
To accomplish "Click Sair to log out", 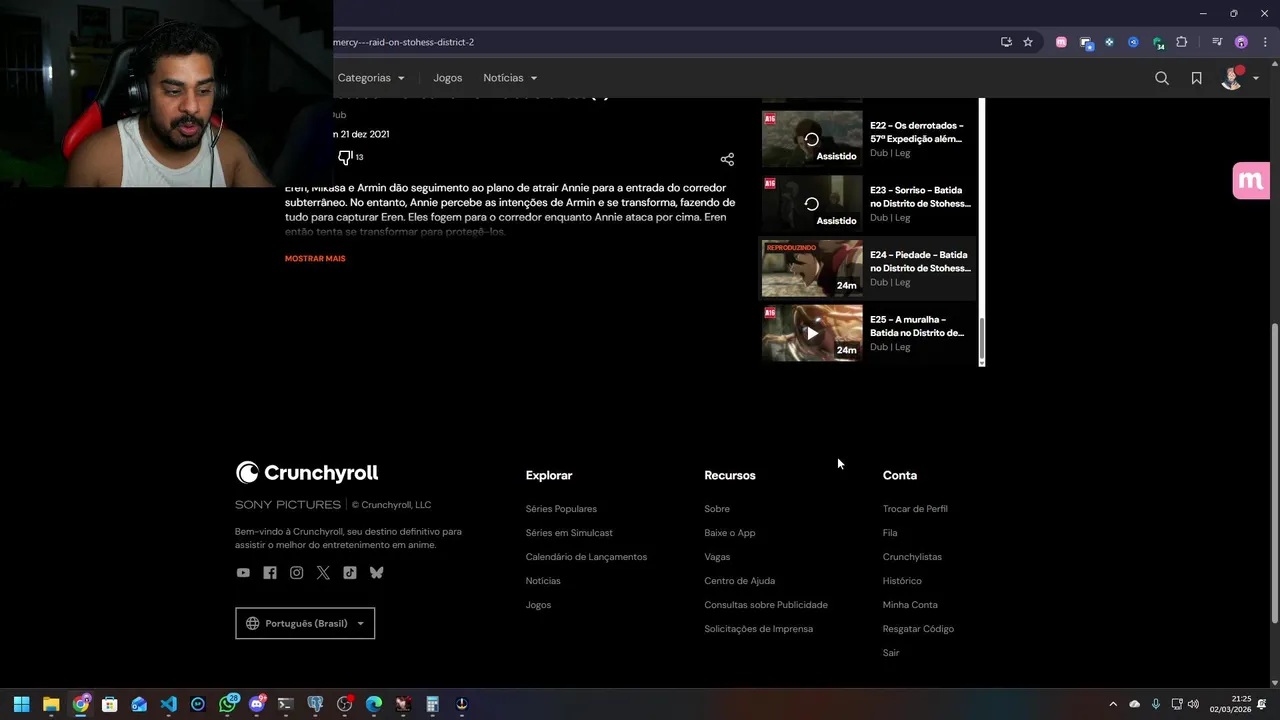I will [891, 653].
